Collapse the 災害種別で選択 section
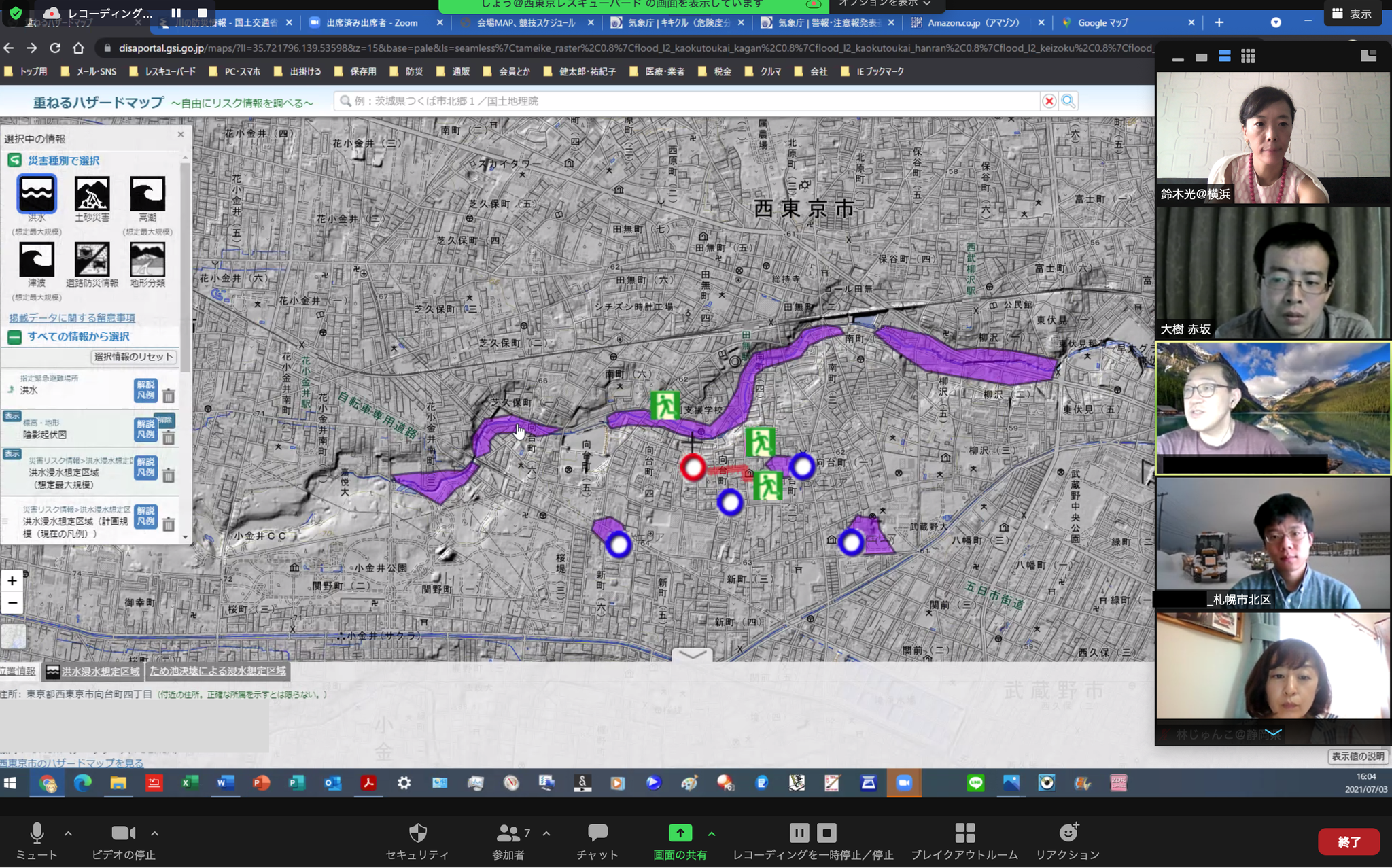 tap(14, 160)
